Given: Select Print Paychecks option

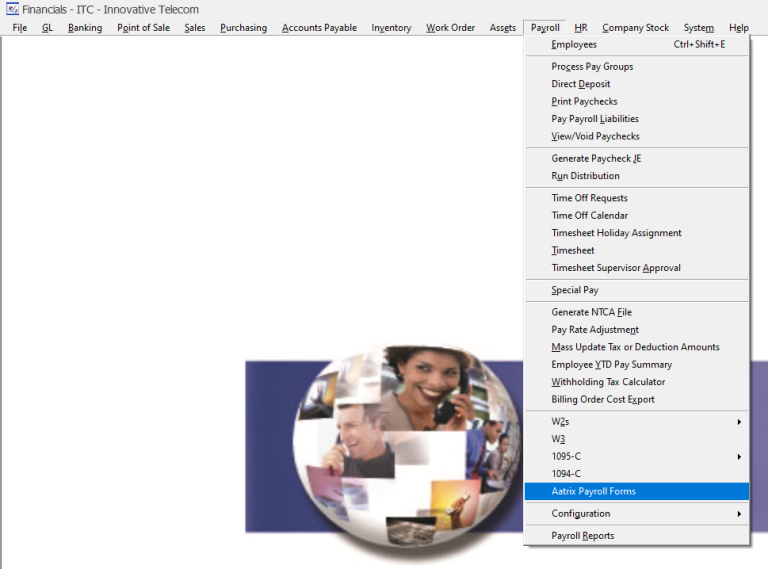Looking at the screenshot, I should (x=584, y=102).
